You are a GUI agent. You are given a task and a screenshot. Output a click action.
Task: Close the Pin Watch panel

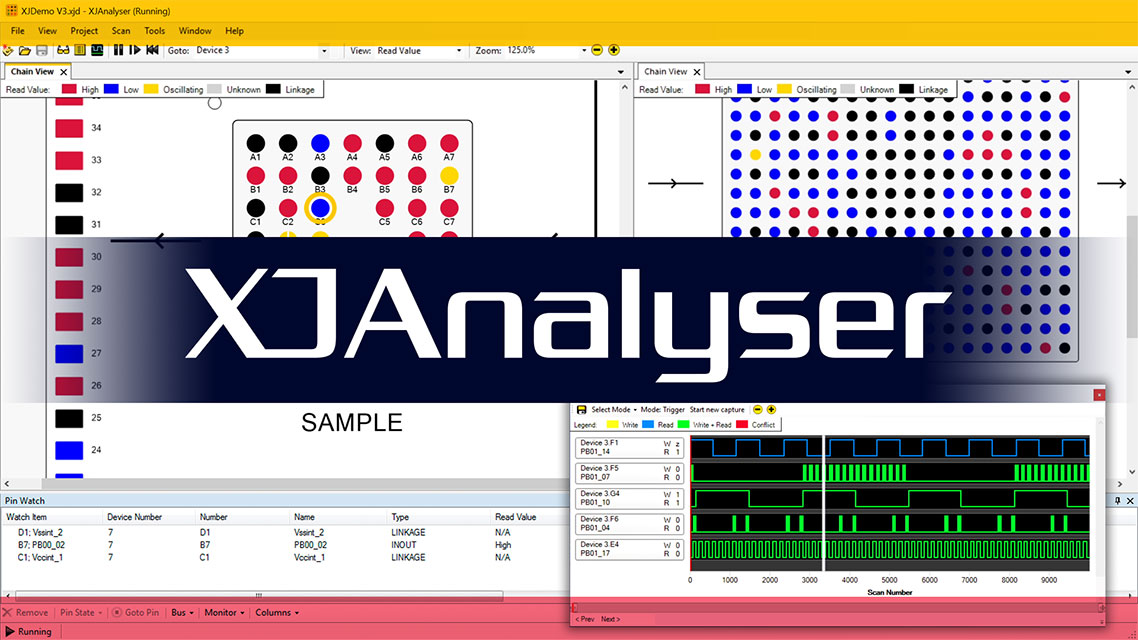[1130, 501]
